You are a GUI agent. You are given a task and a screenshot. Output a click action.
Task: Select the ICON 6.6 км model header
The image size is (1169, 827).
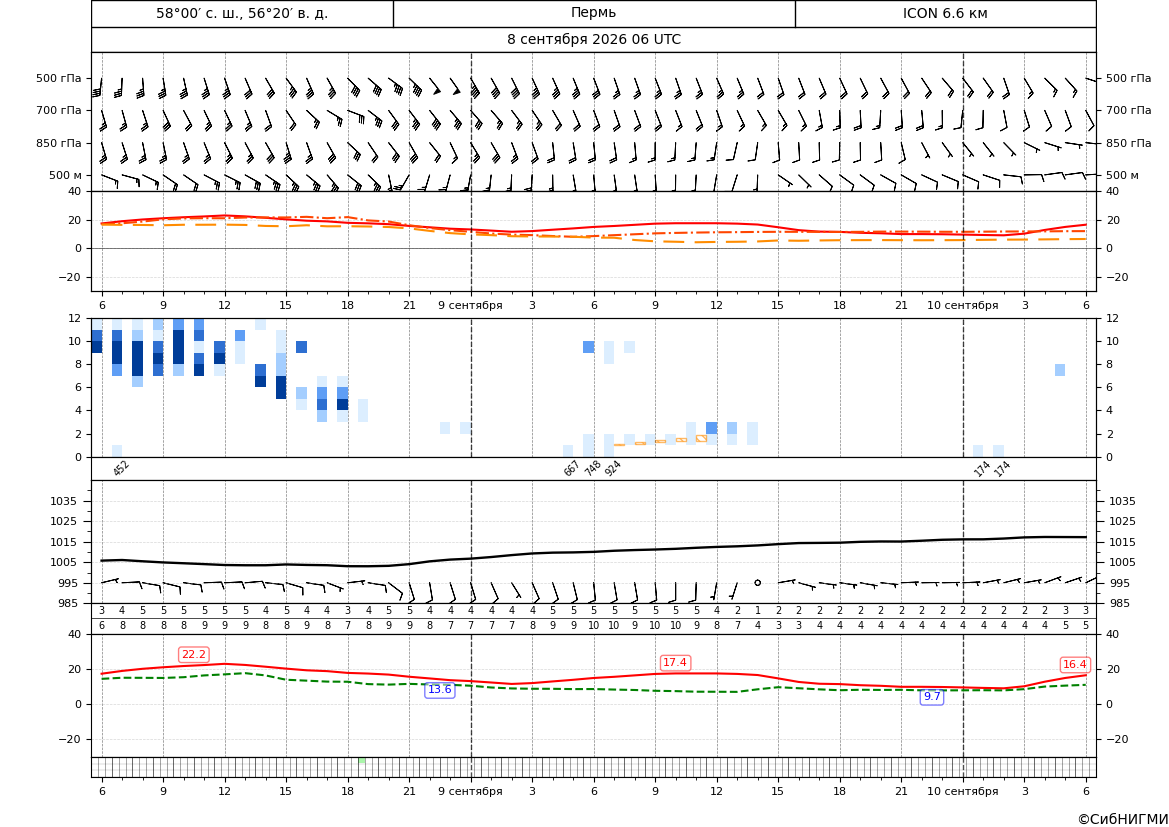945,13
